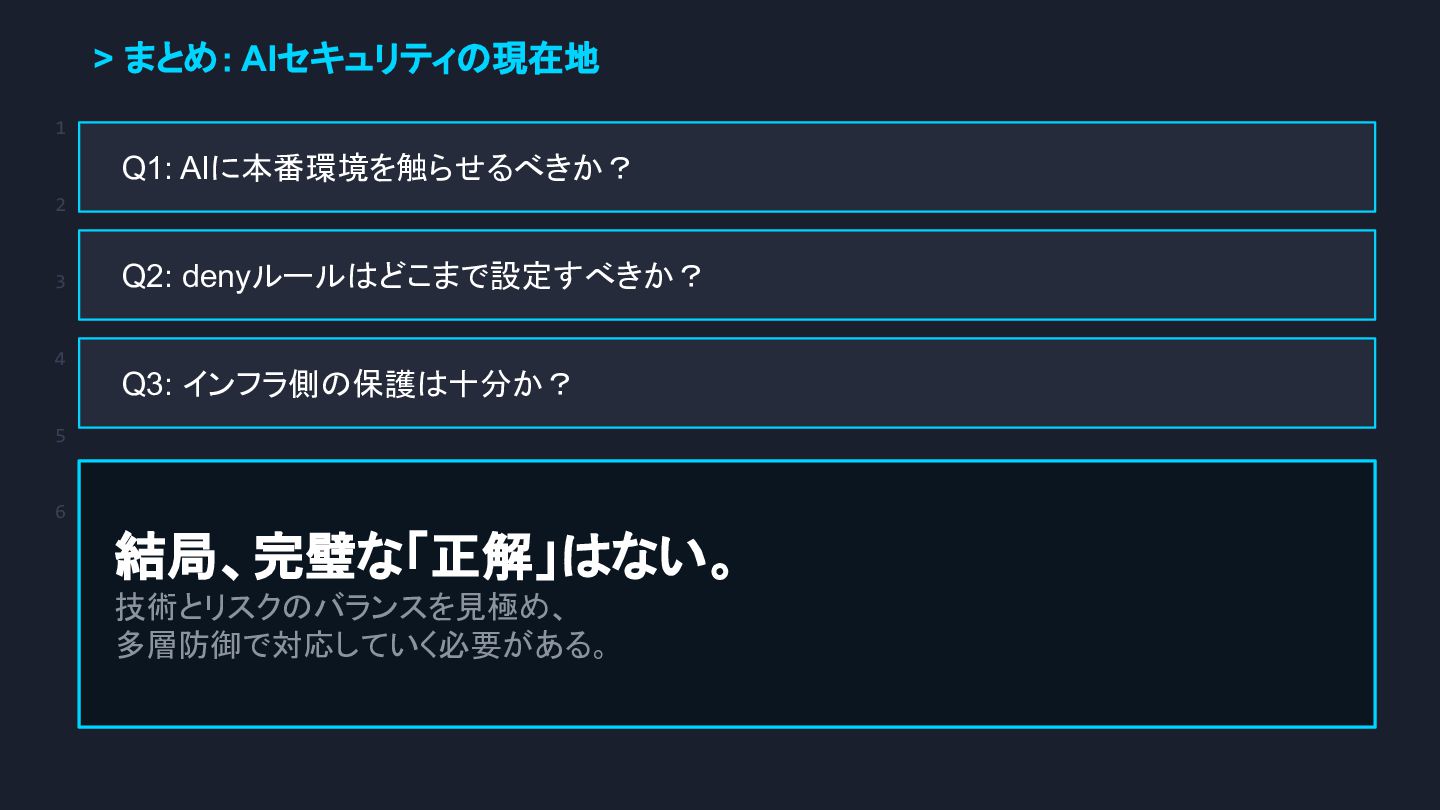Click margin number 2 on the left
The height and width of the screenshot is (810, 1440).
pyautogui.click(x=61, y=205)
